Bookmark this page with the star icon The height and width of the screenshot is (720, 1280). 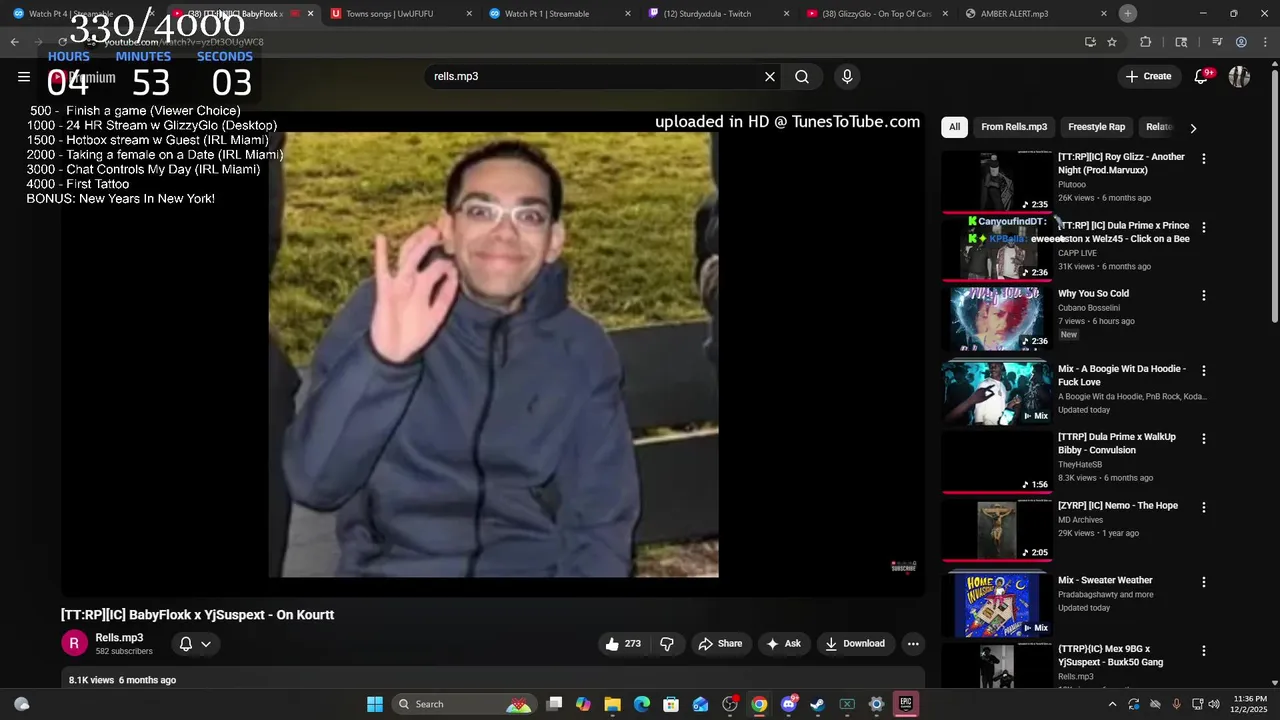[x=1111, y=42]
